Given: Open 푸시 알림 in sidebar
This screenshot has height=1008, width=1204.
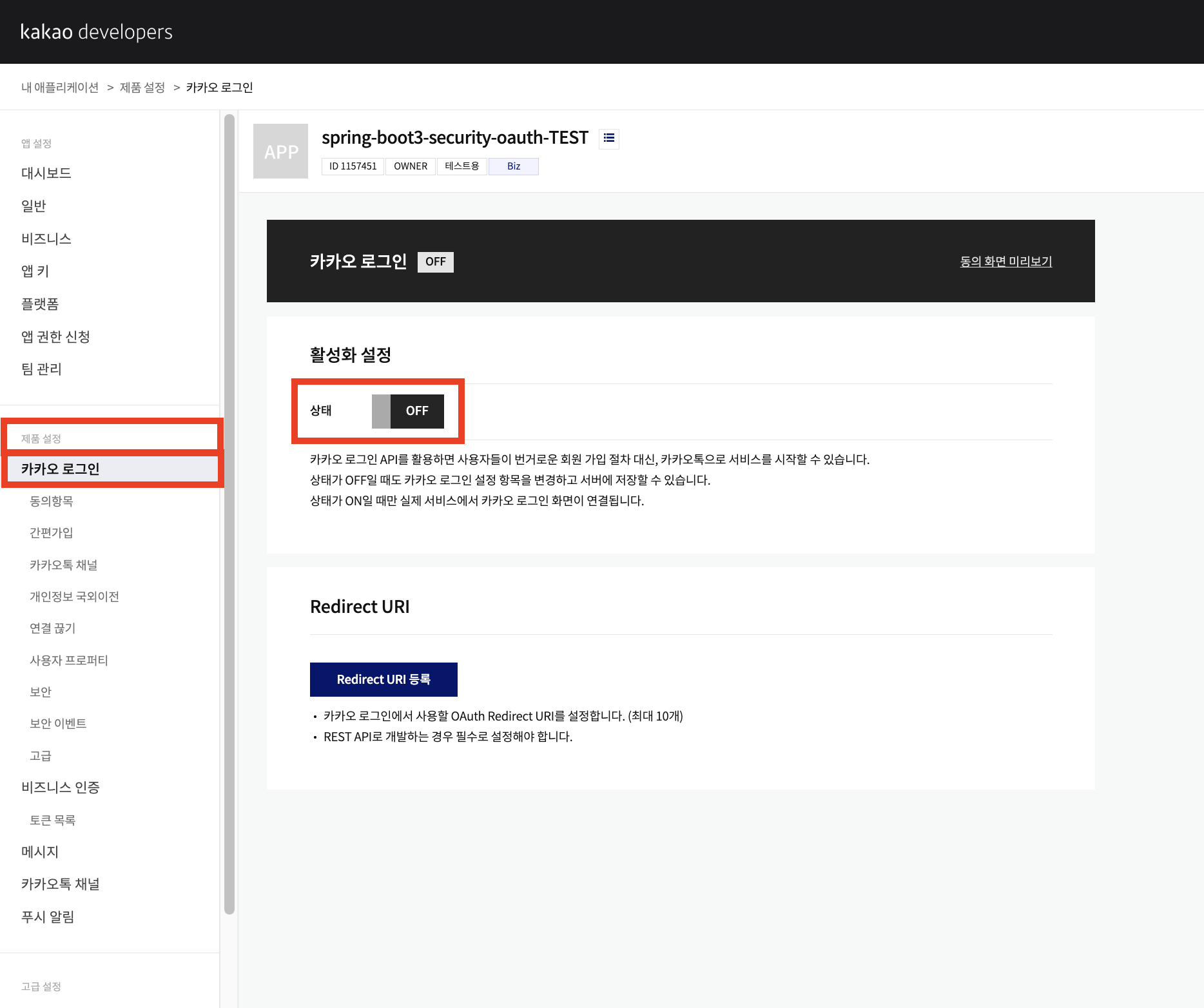Looking at the screenshot, I should click(48, 916).
